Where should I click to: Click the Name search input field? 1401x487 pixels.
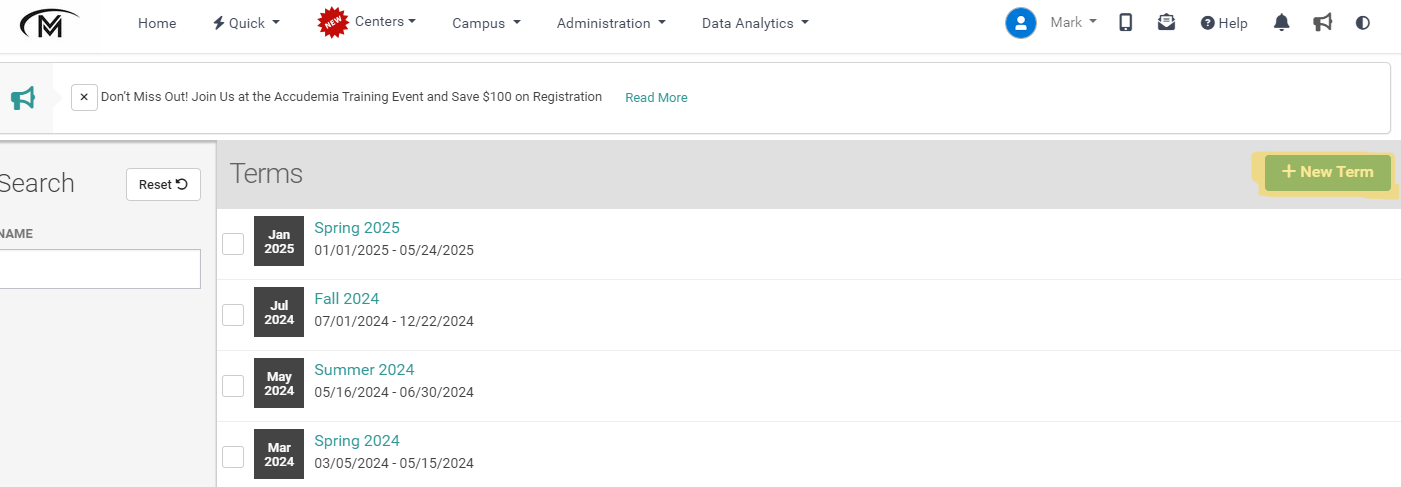(100, 269)
